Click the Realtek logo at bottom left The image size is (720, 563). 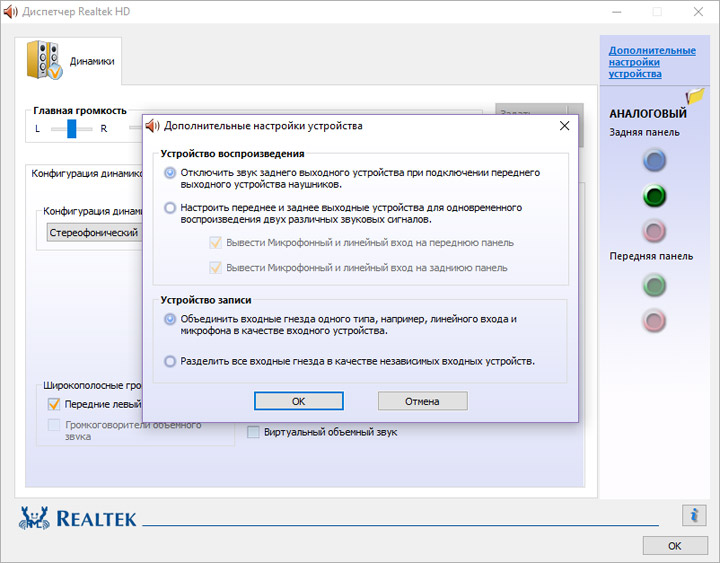click(x=78, y=518)
